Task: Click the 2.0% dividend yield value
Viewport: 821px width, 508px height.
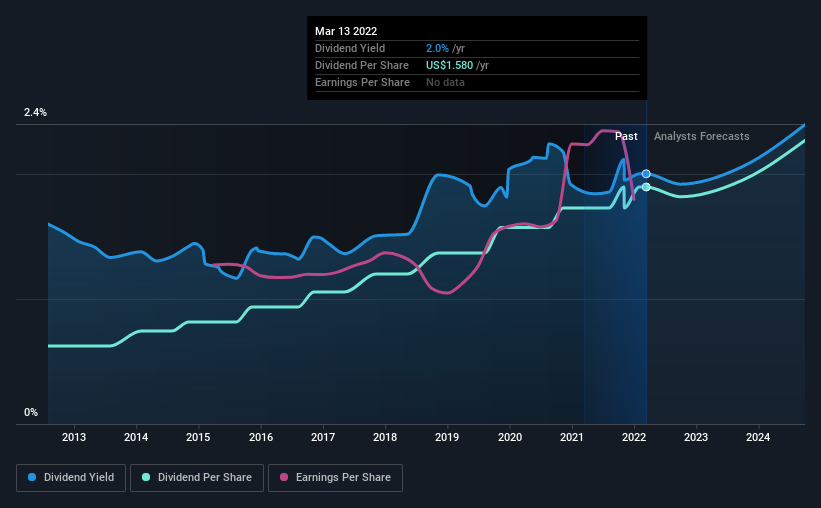Action: (437, 49)
